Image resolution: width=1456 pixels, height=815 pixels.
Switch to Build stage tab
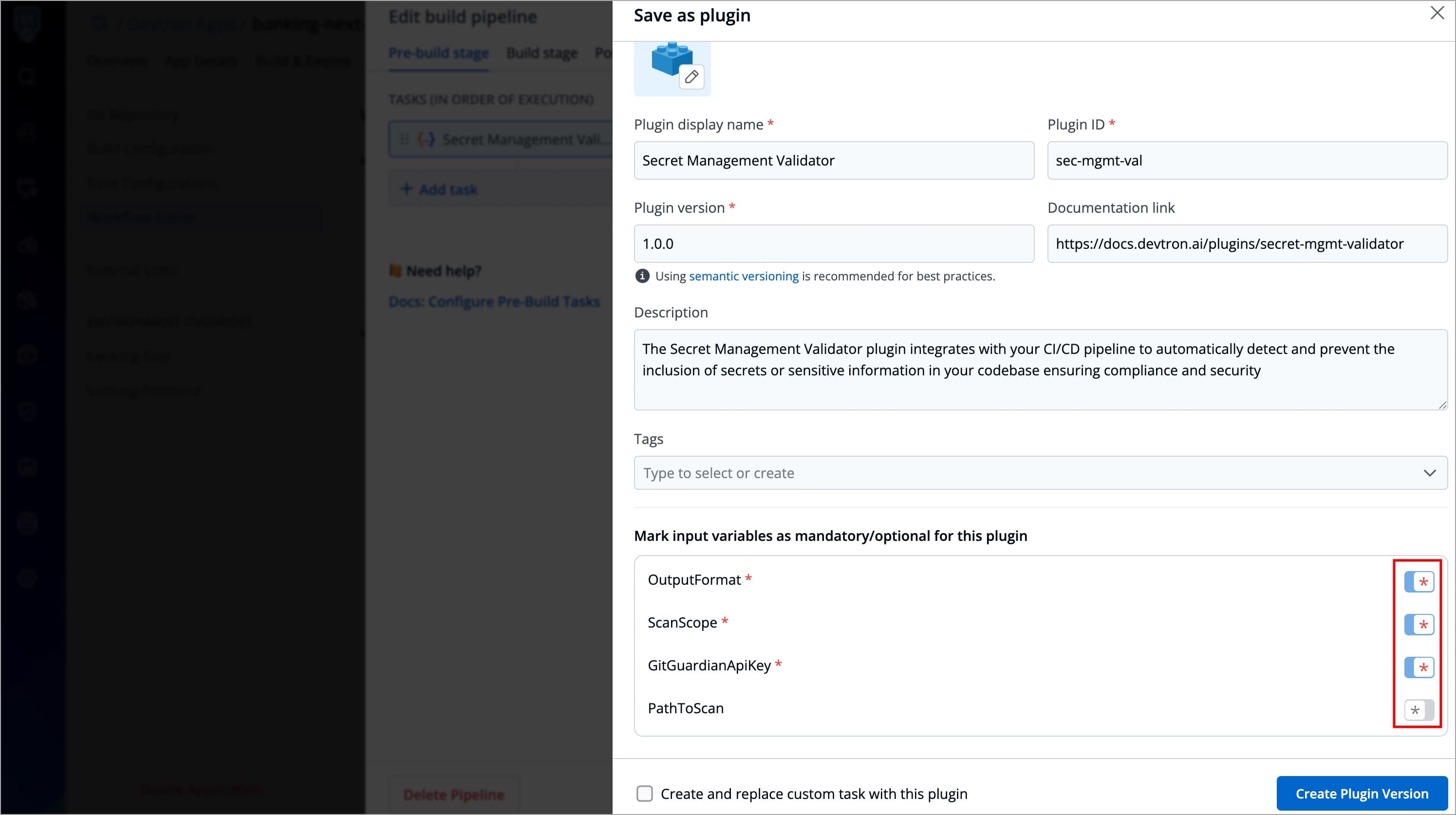click(541, 53)
